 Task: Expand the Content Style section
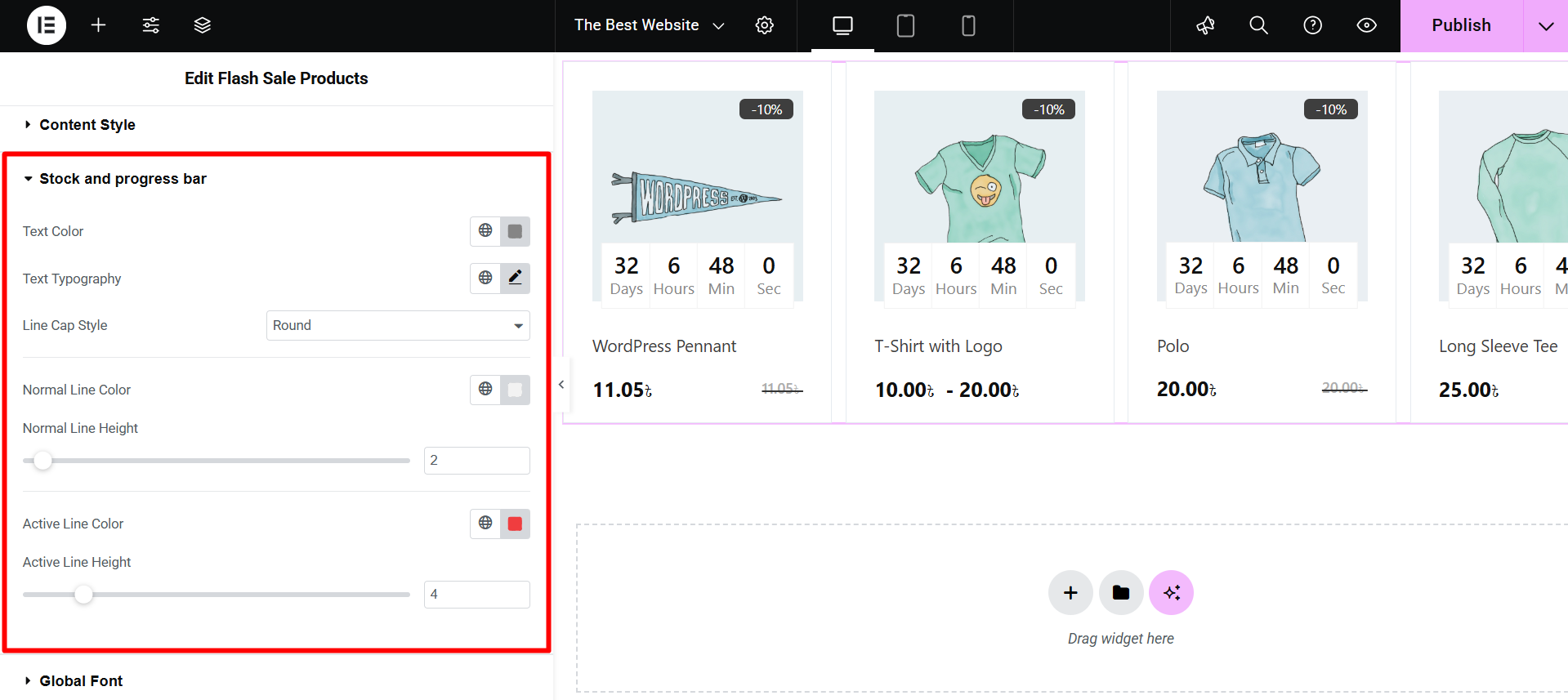87,125
